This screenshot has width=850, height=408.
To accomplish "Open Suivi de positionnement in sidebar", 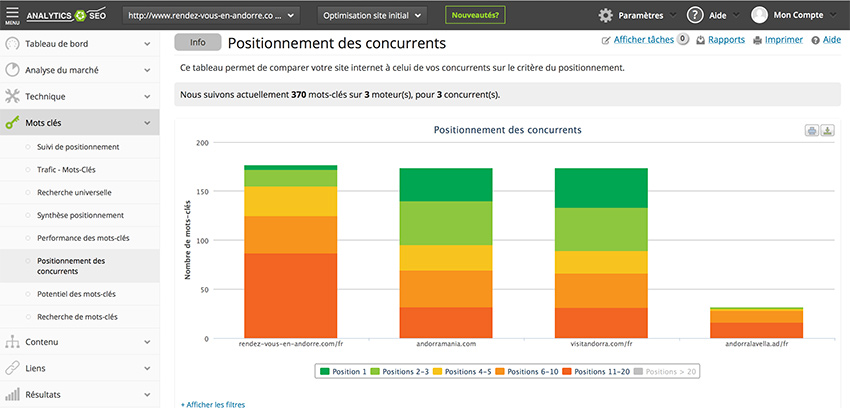I will coord(78,147).
